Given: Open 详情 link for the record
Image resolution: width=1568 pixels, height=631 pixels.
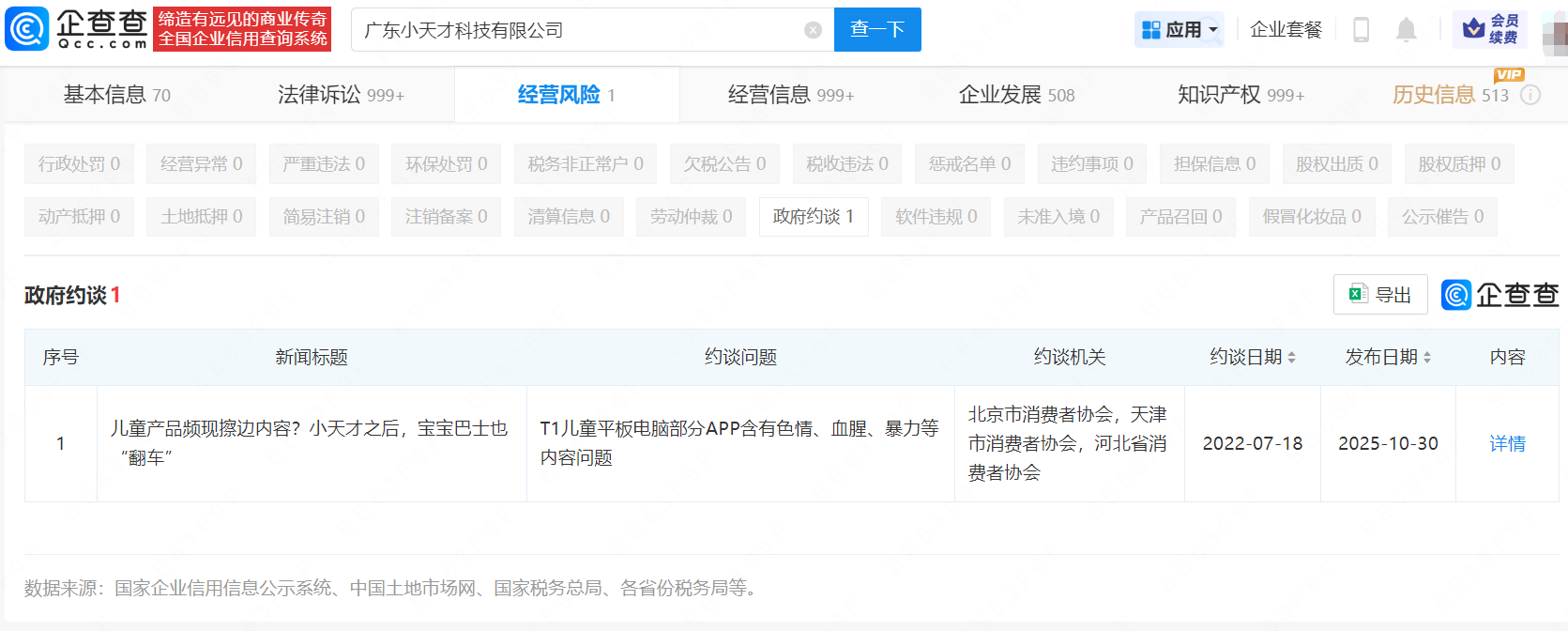Looking at the screenshot, I should coord(1507,443).
